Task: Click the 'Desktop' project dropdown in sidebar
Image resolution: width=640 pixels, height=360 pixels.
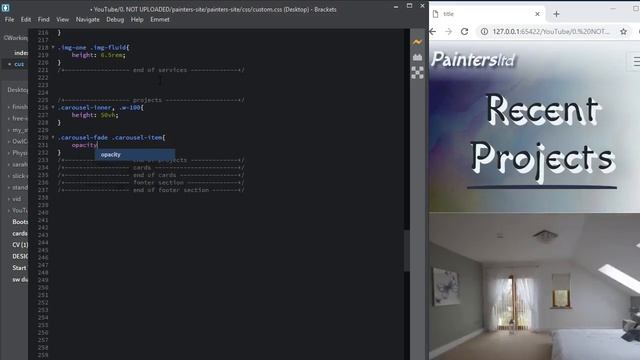Action: pos(17,90)
